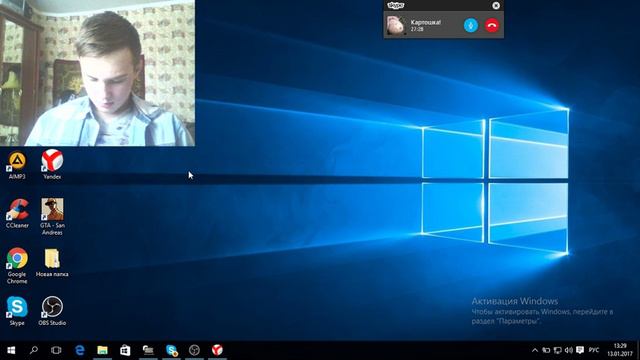
Task: Open the Google Chrome desktop icon
Action: 17,266
